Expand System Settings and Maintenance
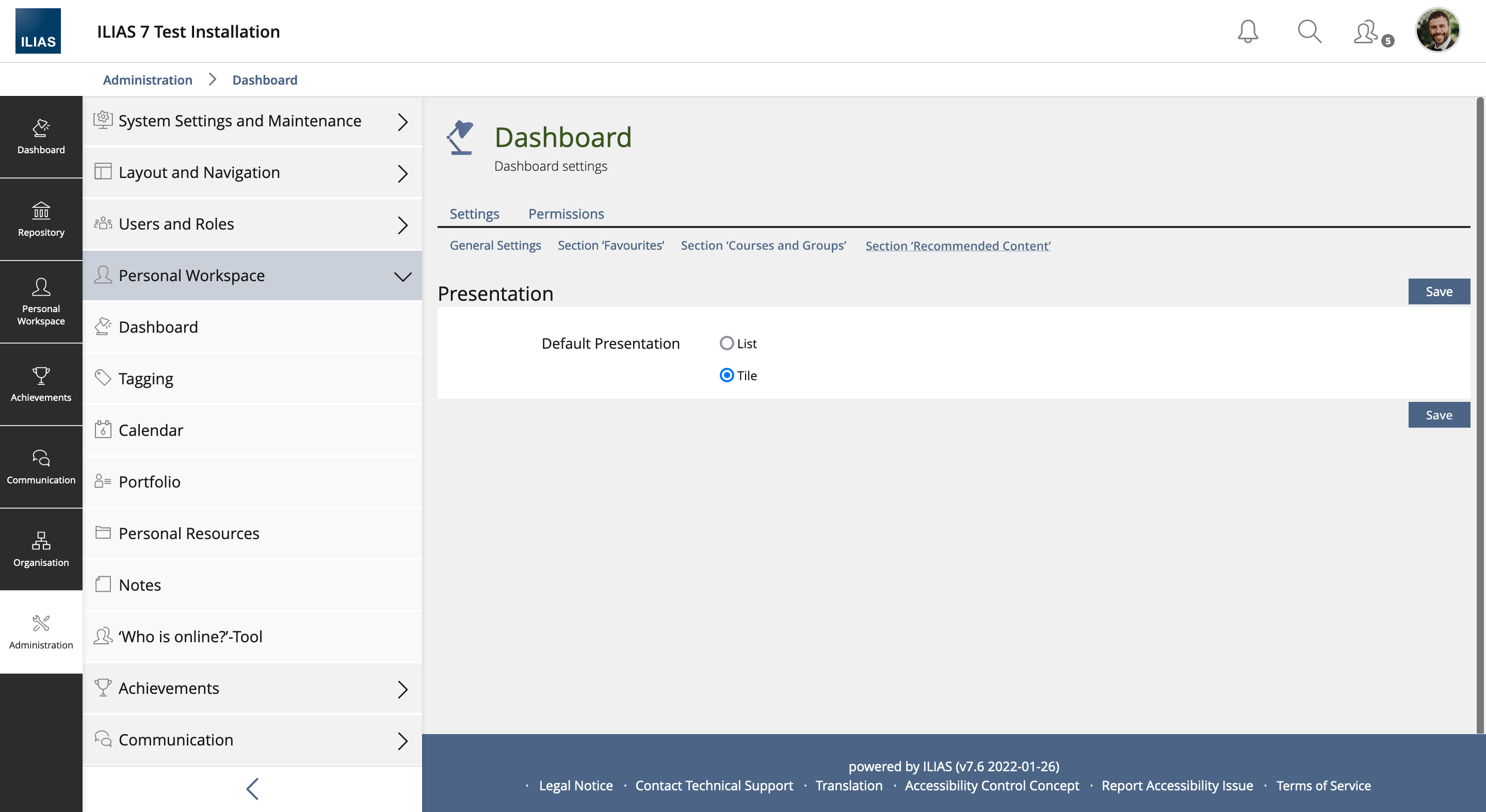 (402, 121)
